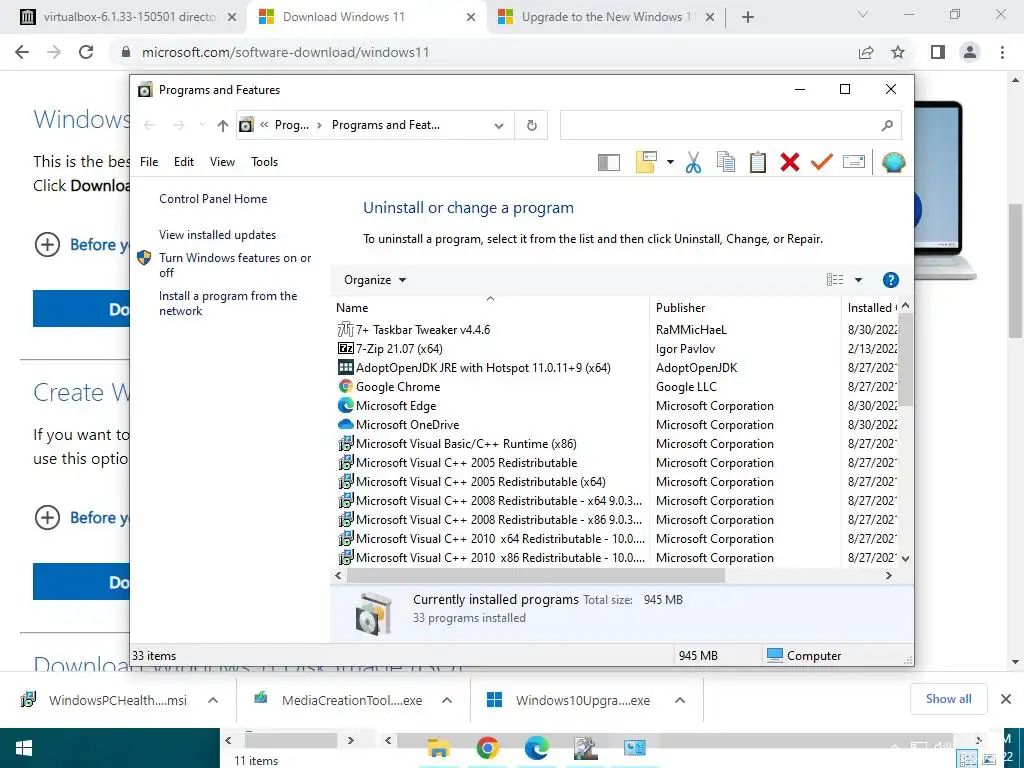Select Visual C++ 2010 x86 Redistributable entry

pos(491,558)
